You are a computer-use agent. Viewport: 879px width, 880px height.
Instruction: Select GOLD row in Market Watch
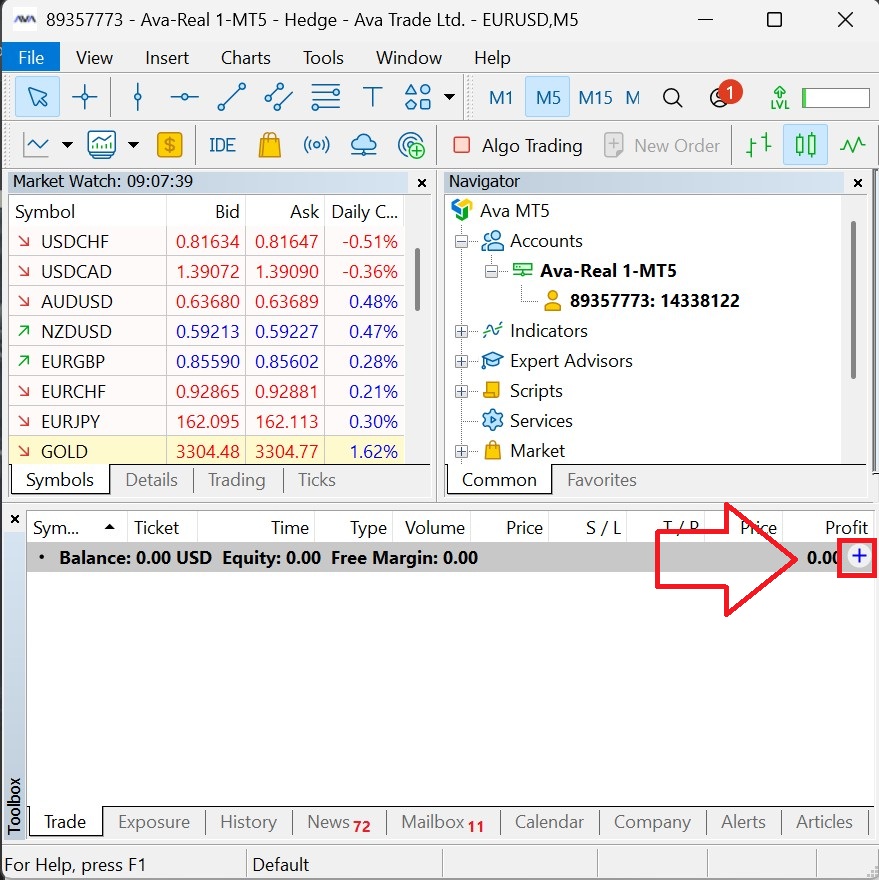207,451
